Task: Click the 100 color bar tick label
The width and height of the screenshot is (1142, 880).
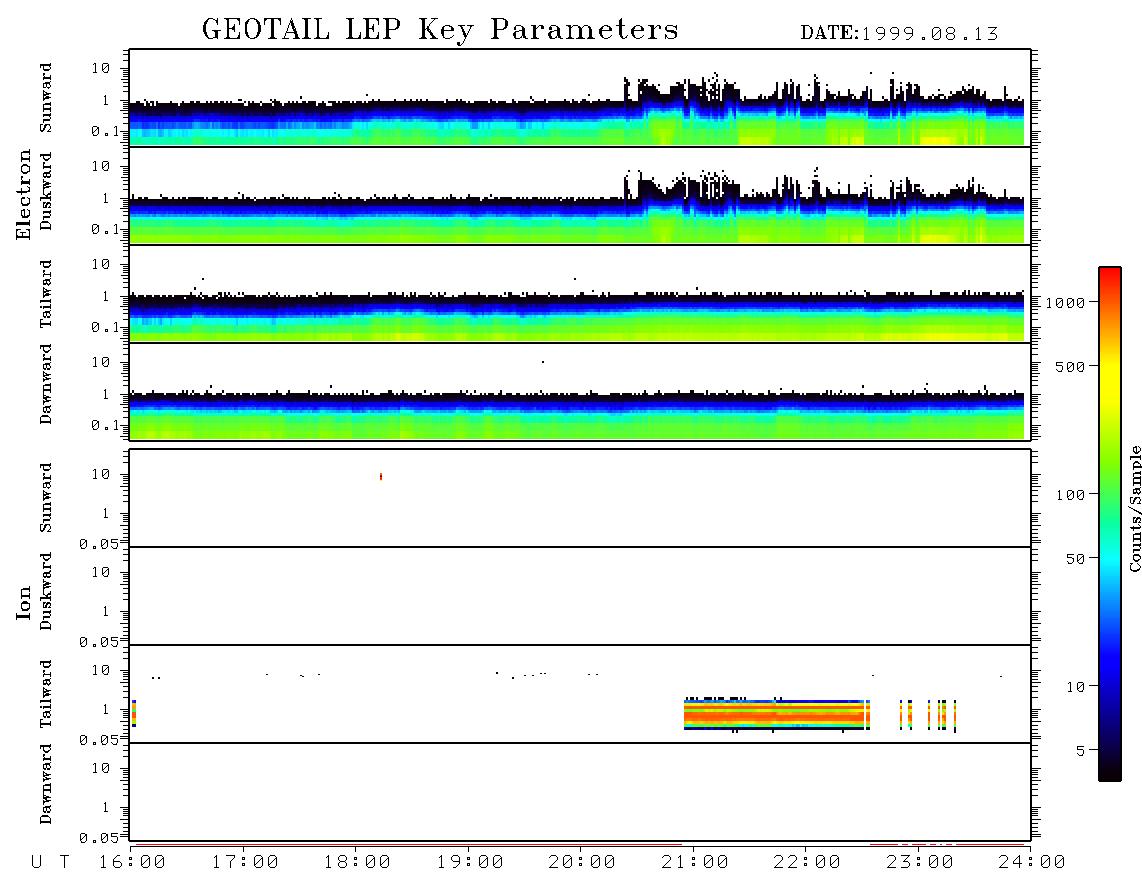Action: tap(1071, 495)
